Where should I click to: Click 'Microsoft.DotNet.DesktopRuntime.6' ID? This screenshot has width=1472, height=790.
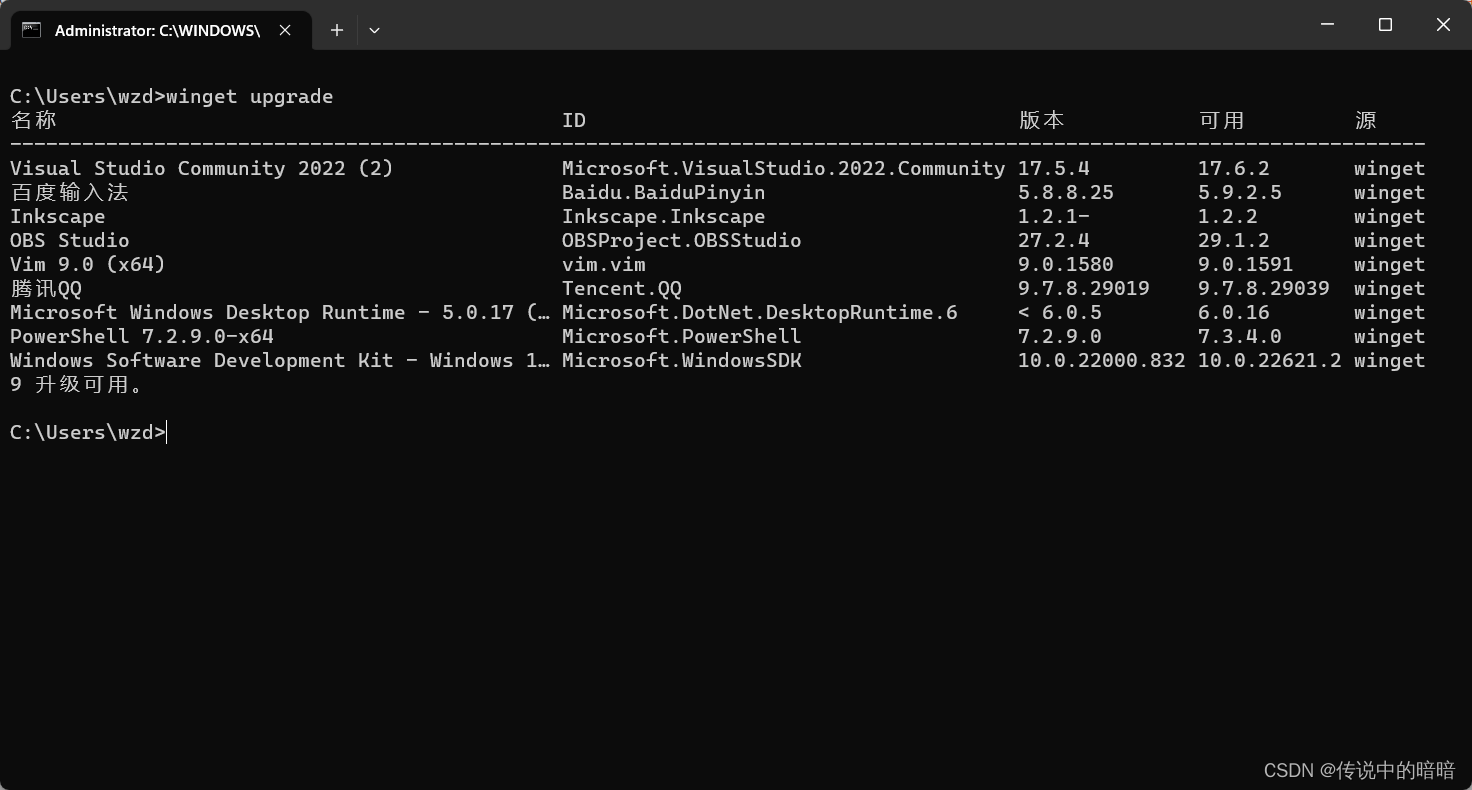(760, 312)
